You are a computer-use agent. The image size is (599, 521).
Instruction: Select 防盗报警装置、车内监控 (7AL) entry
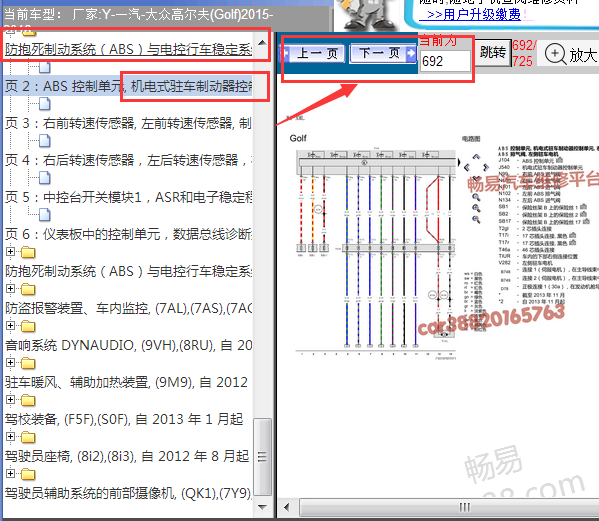coord(128,308)
